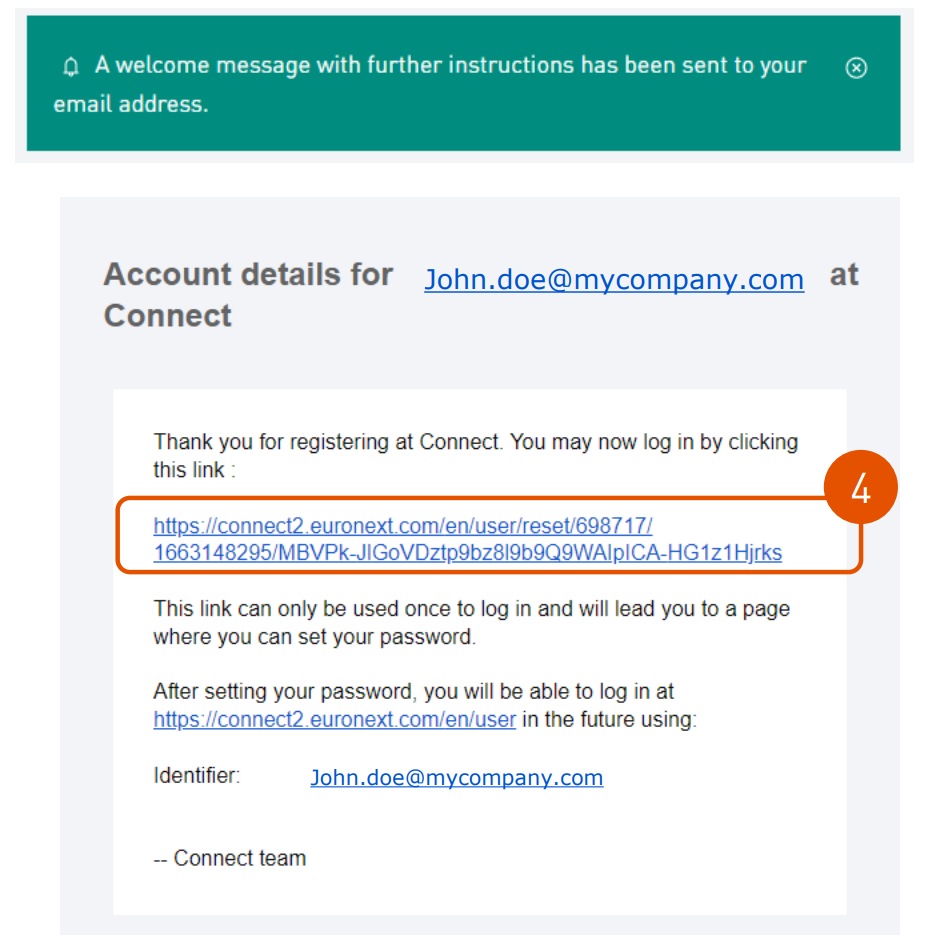The width and height of the screenshot is (939, 946).
Task: Click the email link beside Identifier
Action: [456, 777]
